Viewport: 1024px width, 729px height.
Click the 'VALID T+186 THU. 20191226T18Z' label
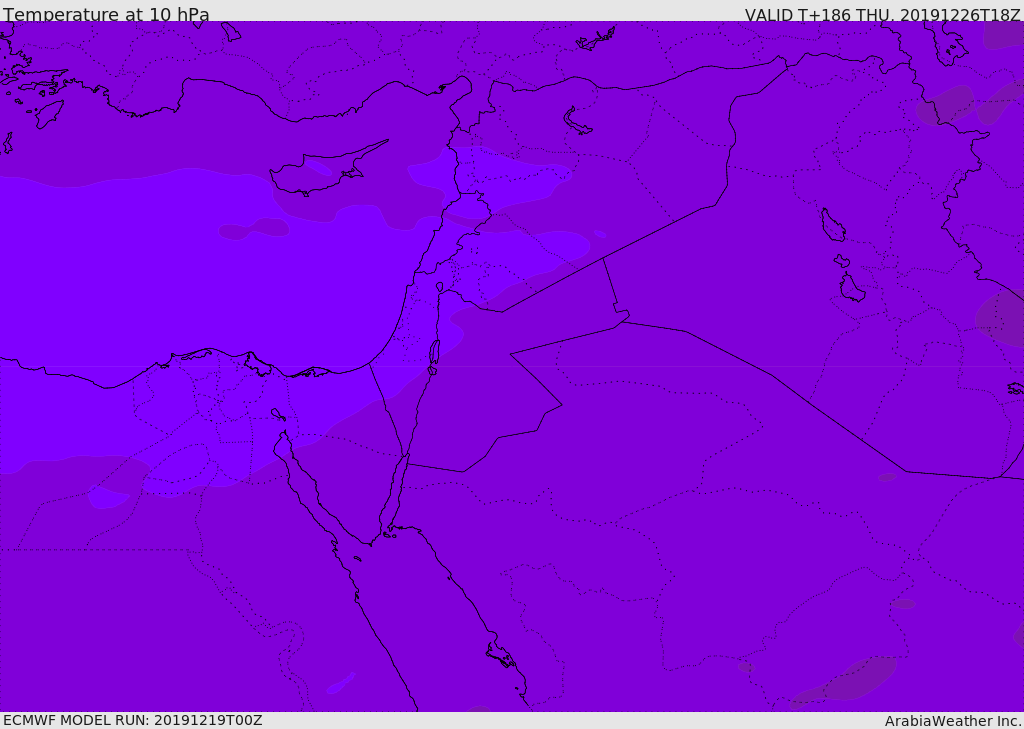click(x=882, y=15)
